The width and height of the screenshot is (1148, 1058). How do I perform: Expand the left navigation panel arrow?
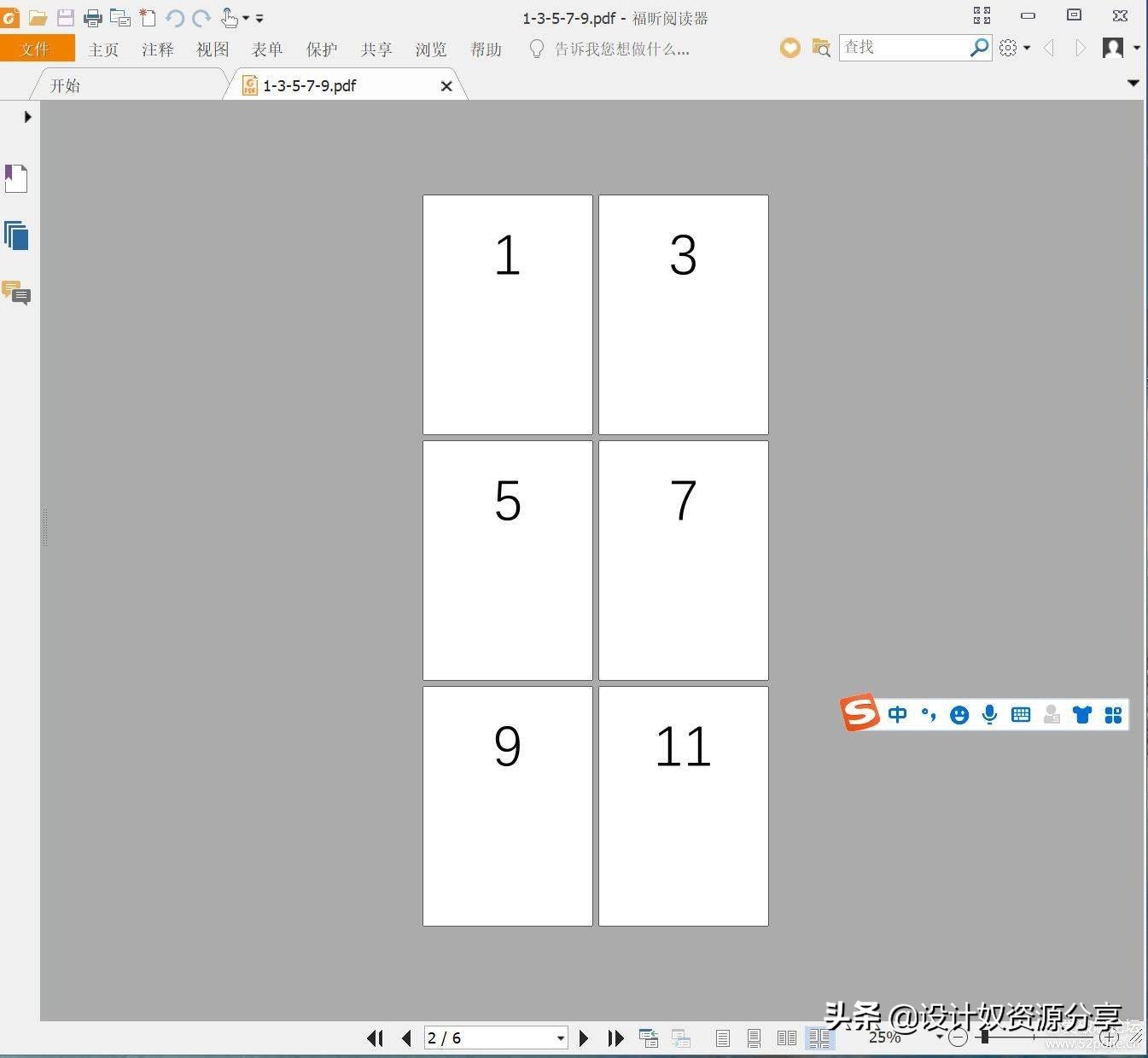tap(27, 117)
